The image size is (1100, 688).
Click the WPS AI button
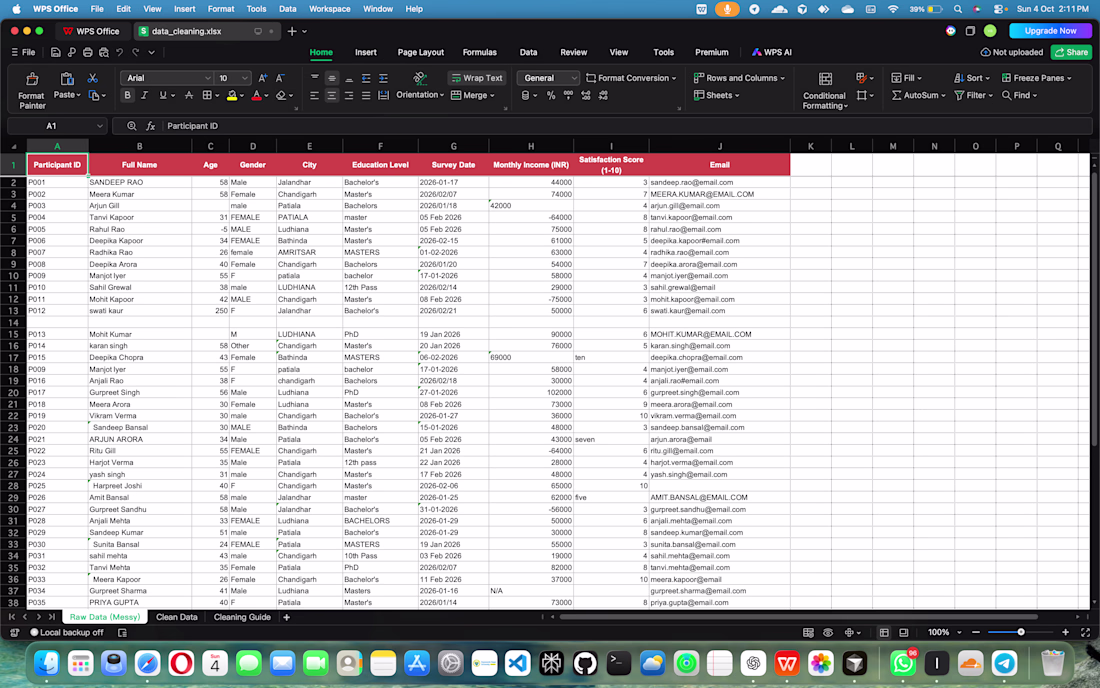pos(772,53)
